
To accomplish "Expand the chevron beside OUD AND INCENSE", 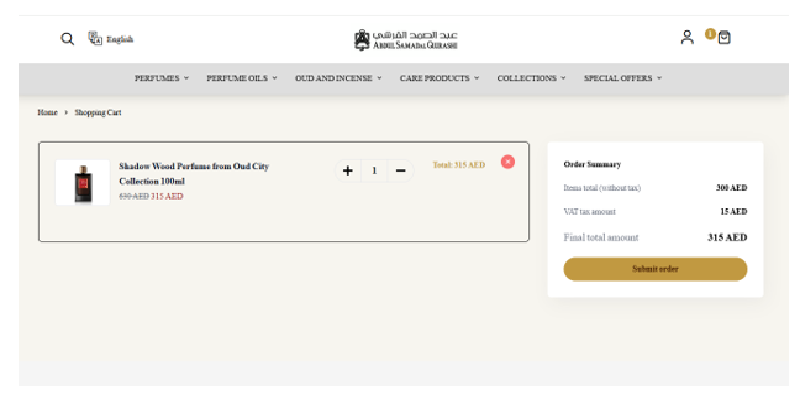I will coord(379,78).
